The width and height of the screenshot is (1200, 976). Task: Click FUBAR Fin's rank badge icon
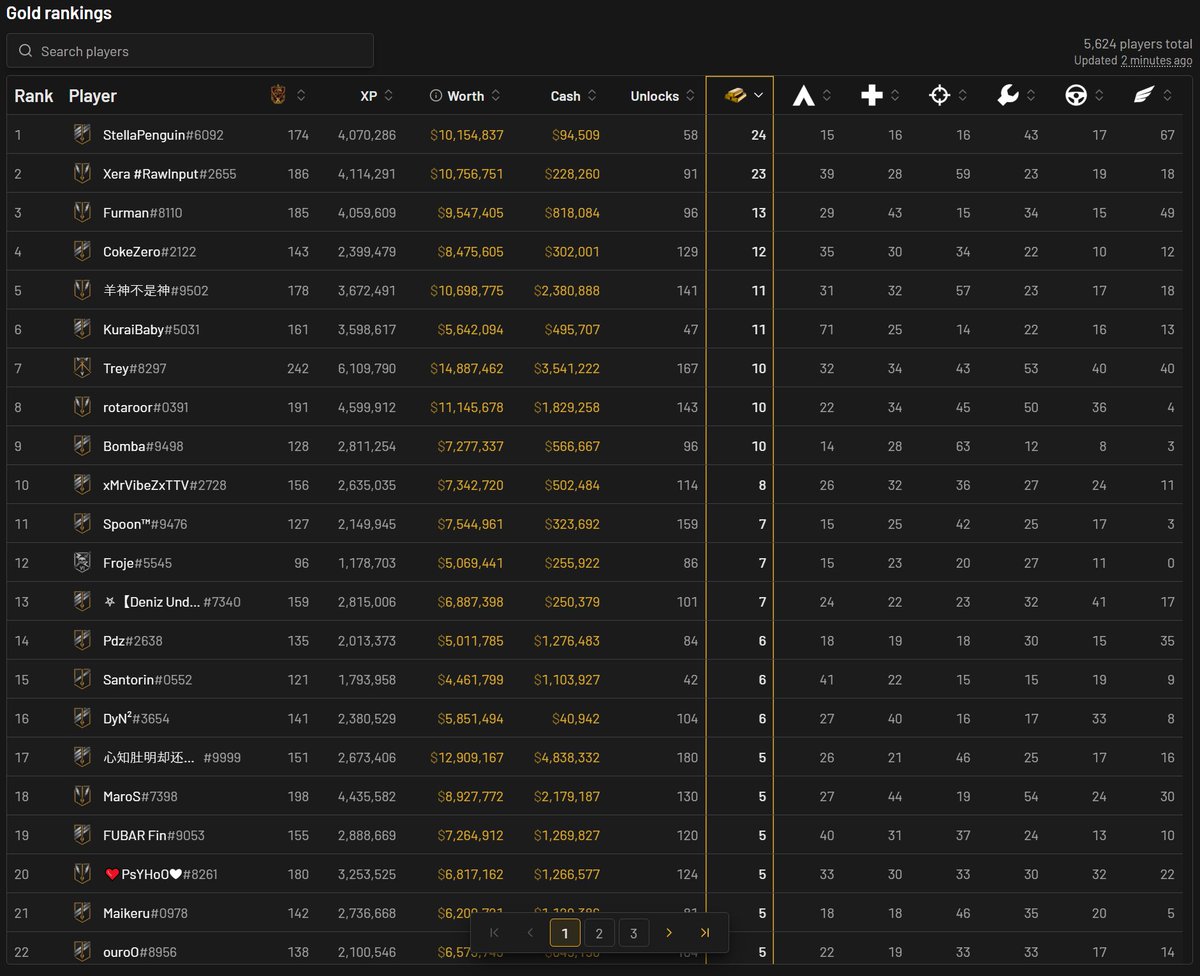tap(82, 835)
